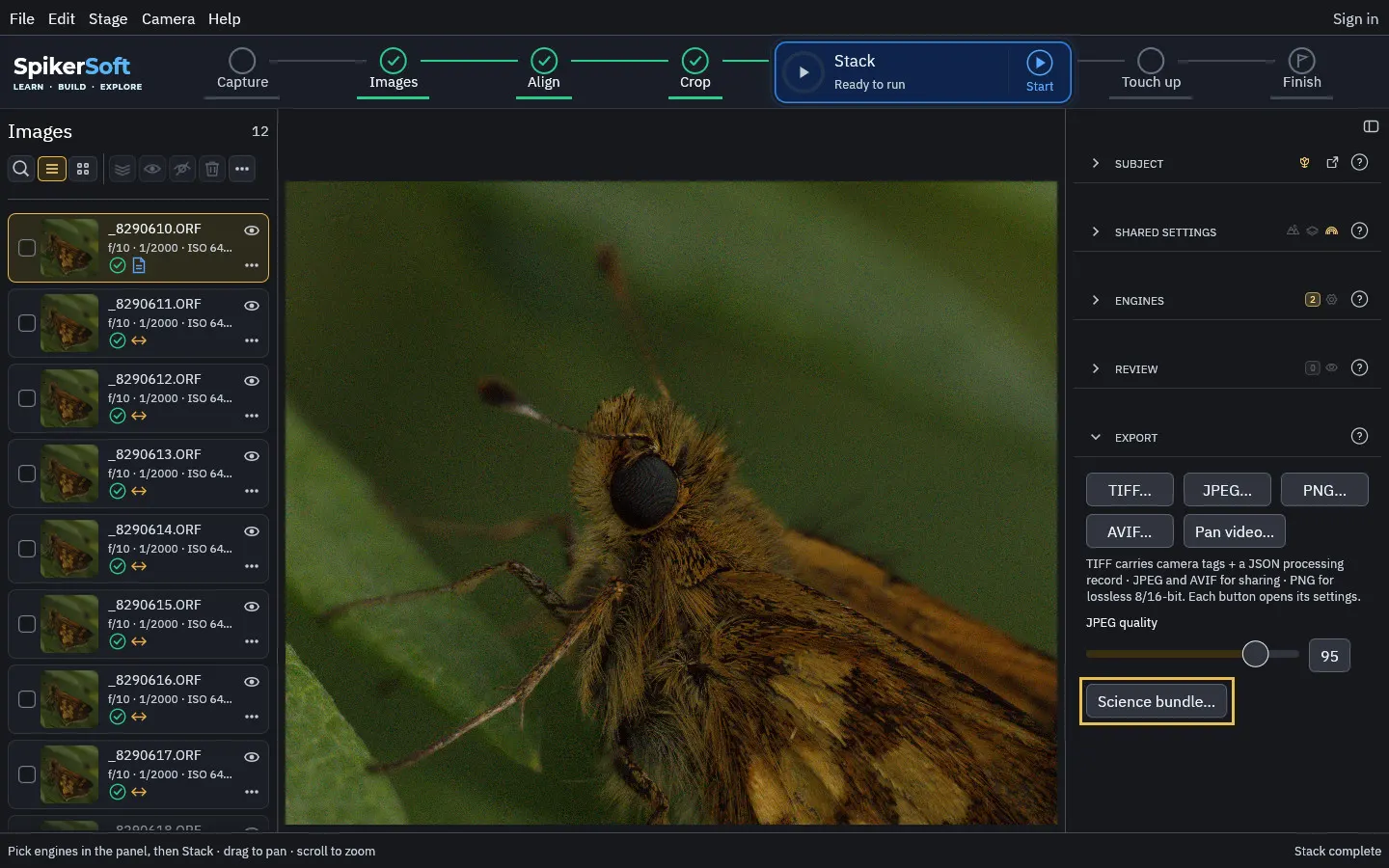Screen dimensions: 1389x868
Task: Open the Images toolbar more-options menu
Action: 242,169
